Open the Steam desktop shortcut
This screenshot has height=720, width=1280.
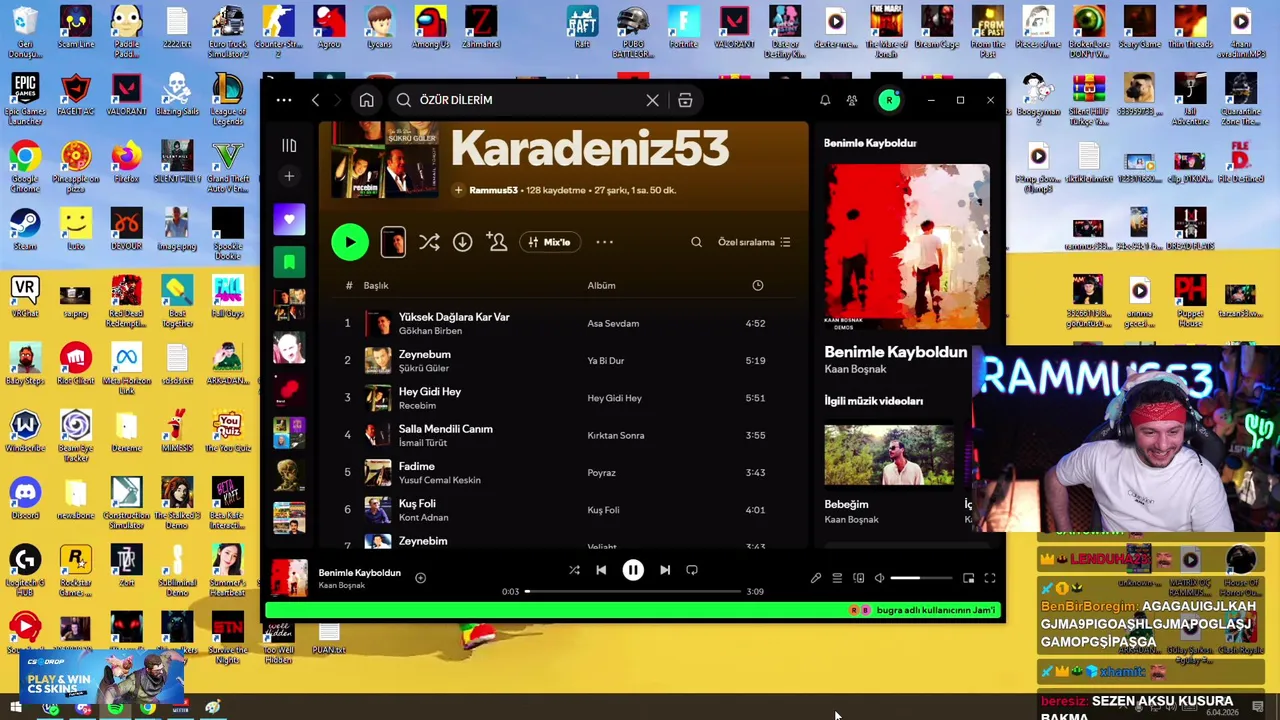25,229
